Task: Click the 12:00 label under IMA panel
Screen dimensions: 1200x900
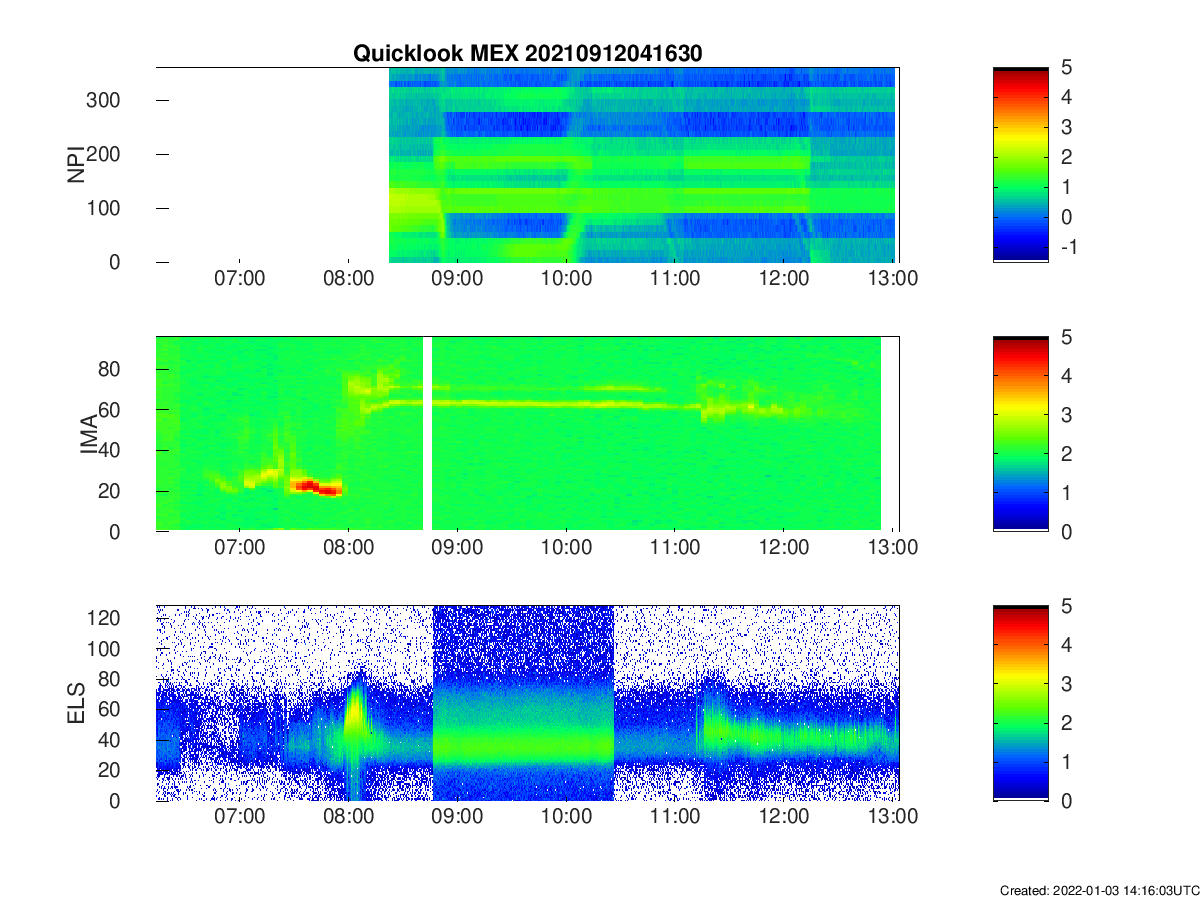Action: 784,549
